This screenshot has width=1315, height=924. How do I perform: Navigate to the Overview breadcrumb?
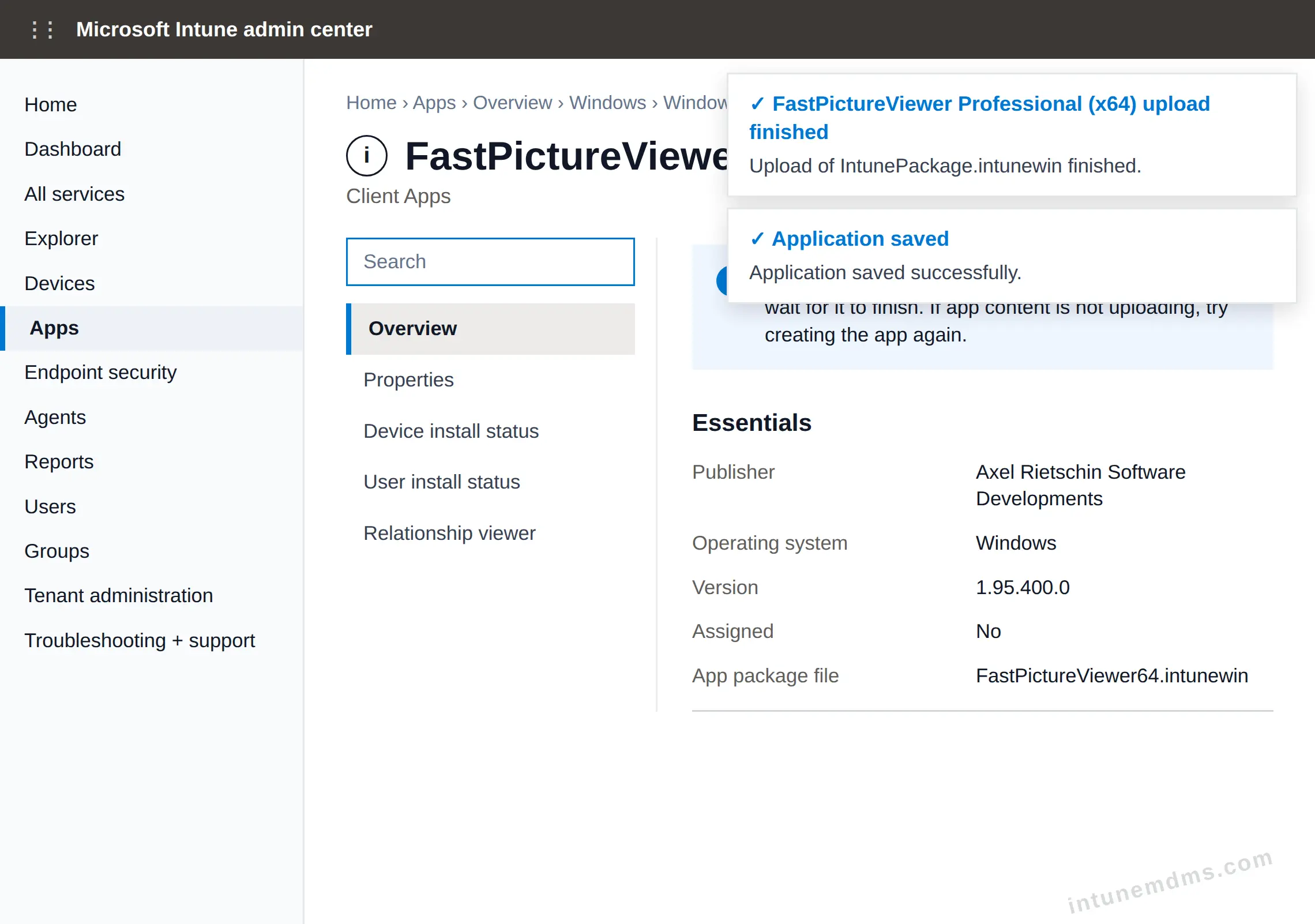(x=513, y=102)
